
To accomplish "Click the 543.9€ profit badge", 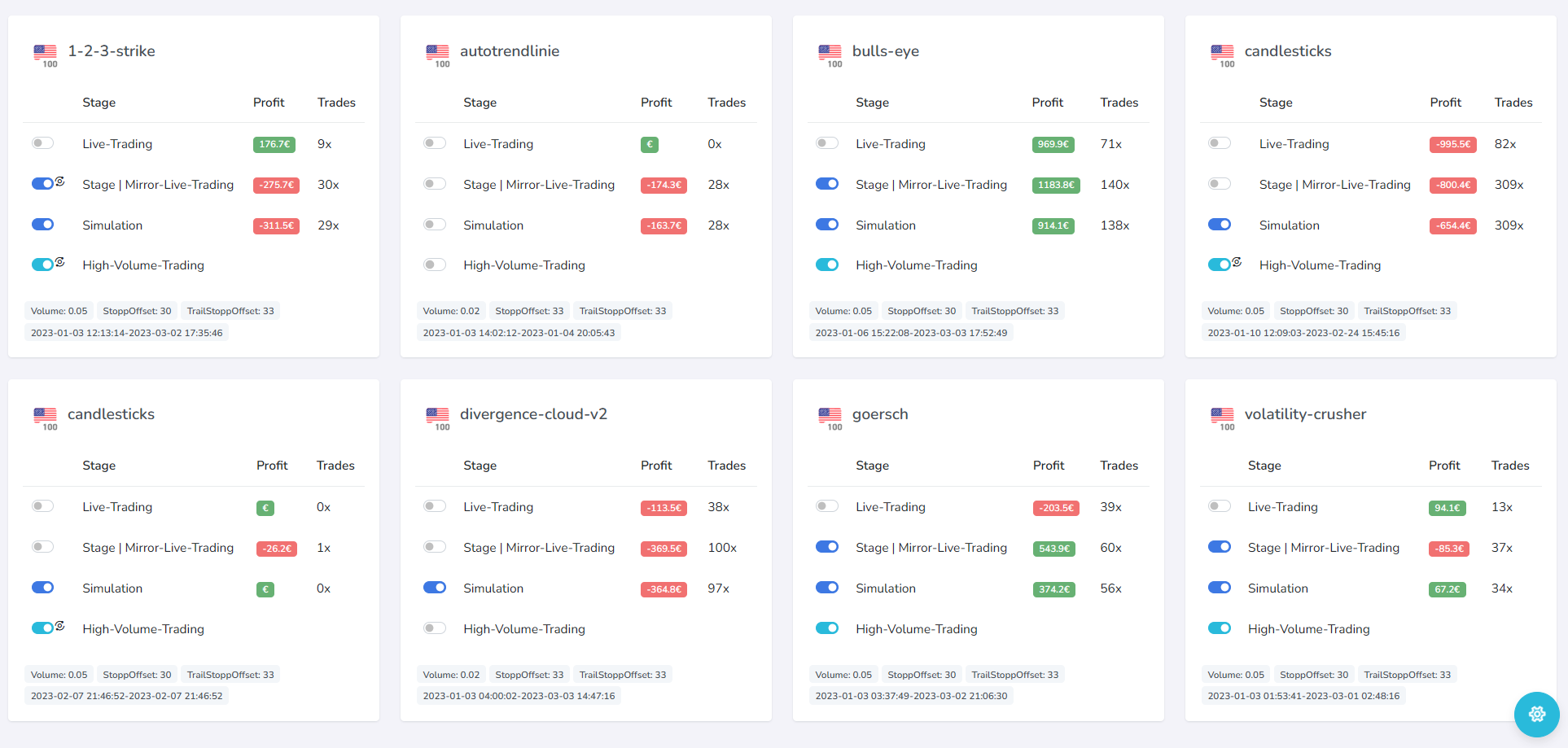I will 1054,549.
